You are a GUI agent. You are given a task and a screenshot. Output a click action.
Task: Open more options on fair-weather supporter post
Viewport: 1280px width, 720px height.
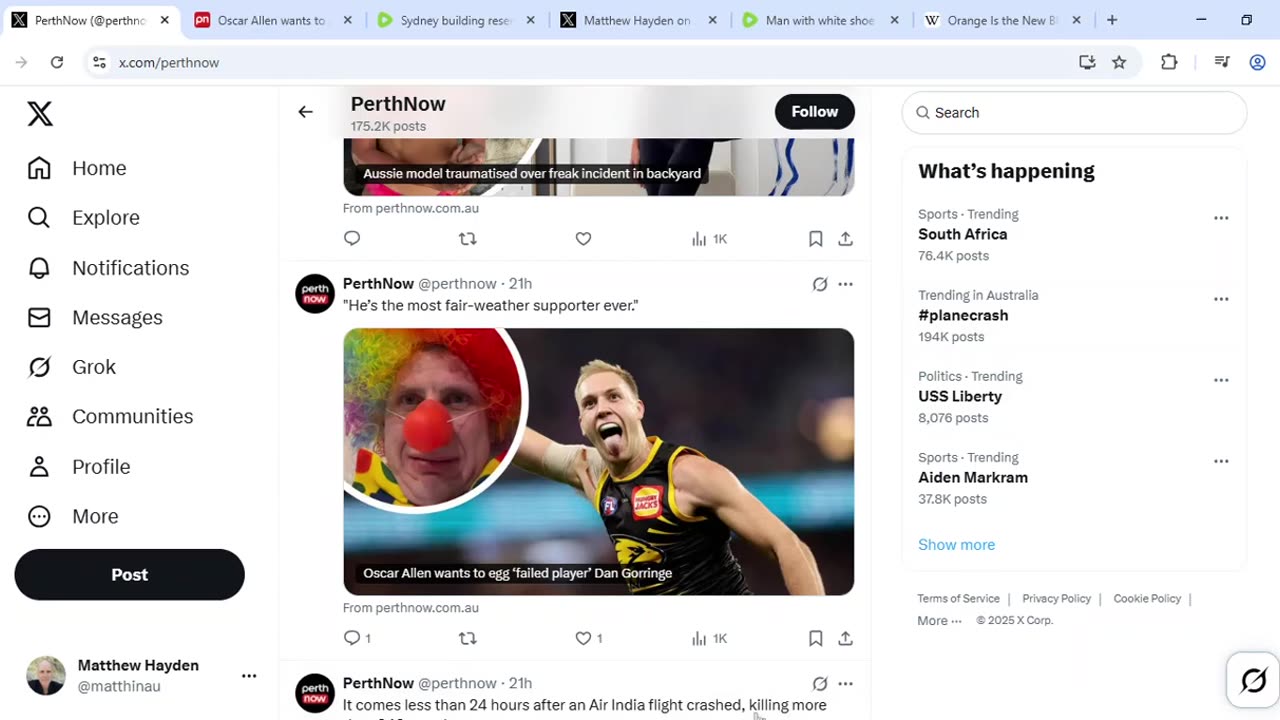pyautogui.click(x=846, y=284)
